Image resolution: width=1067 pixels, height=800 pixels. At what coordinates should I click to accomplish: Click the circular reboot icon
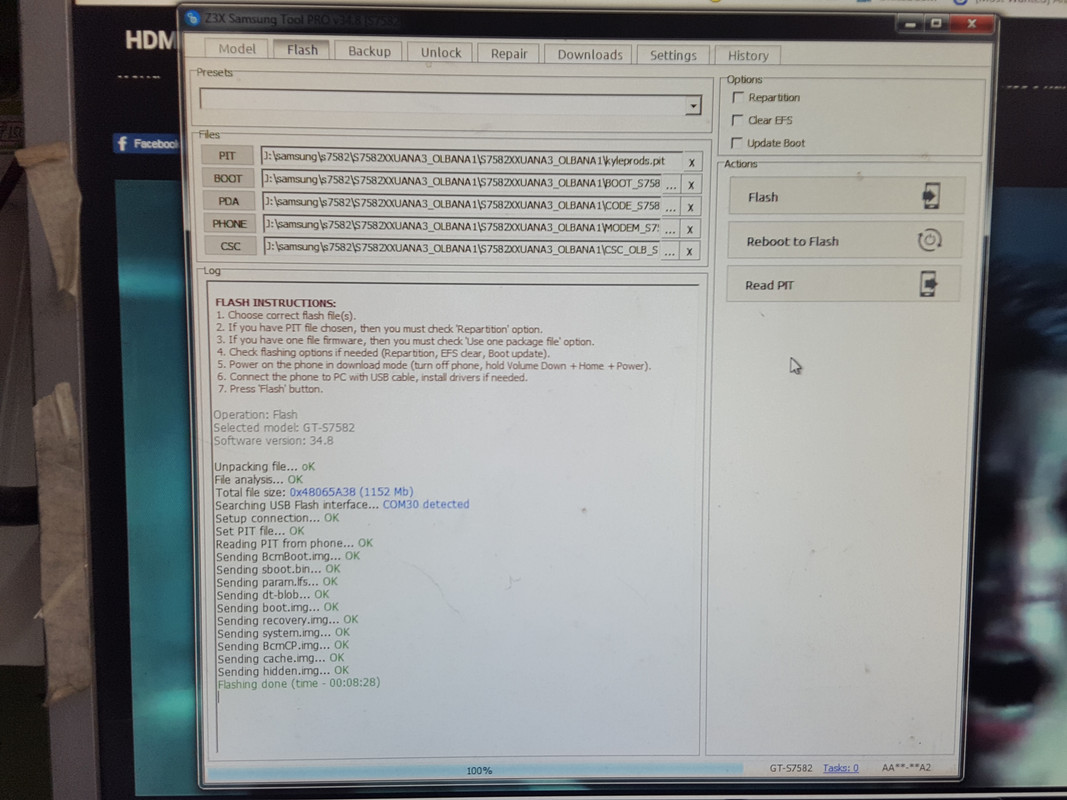point(930,240)
